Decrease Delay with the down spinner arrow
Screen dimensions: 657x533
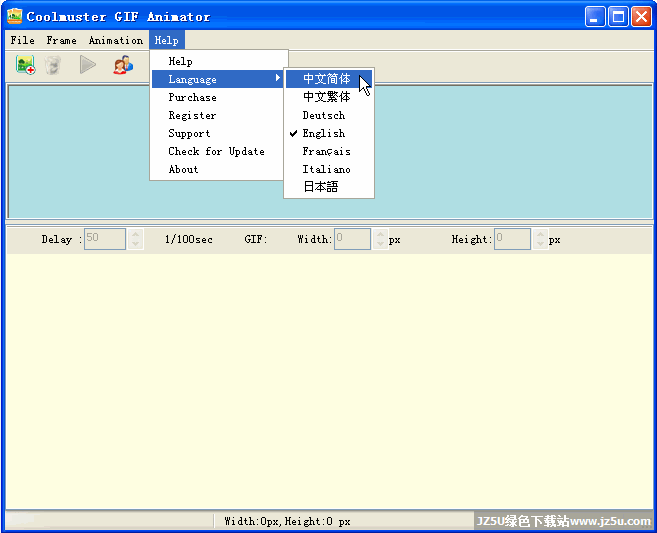(135, 244)
